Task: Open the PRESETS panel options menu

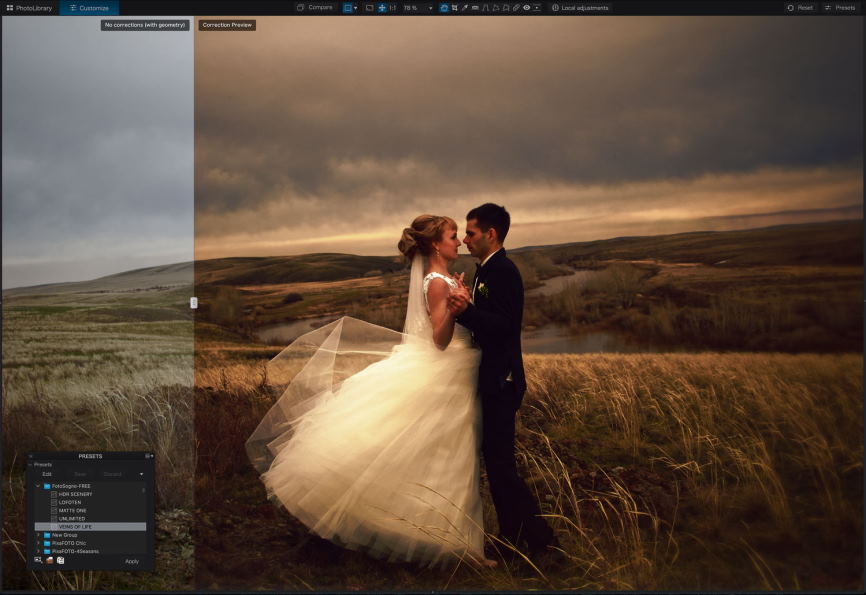Action: click(149, 456)
